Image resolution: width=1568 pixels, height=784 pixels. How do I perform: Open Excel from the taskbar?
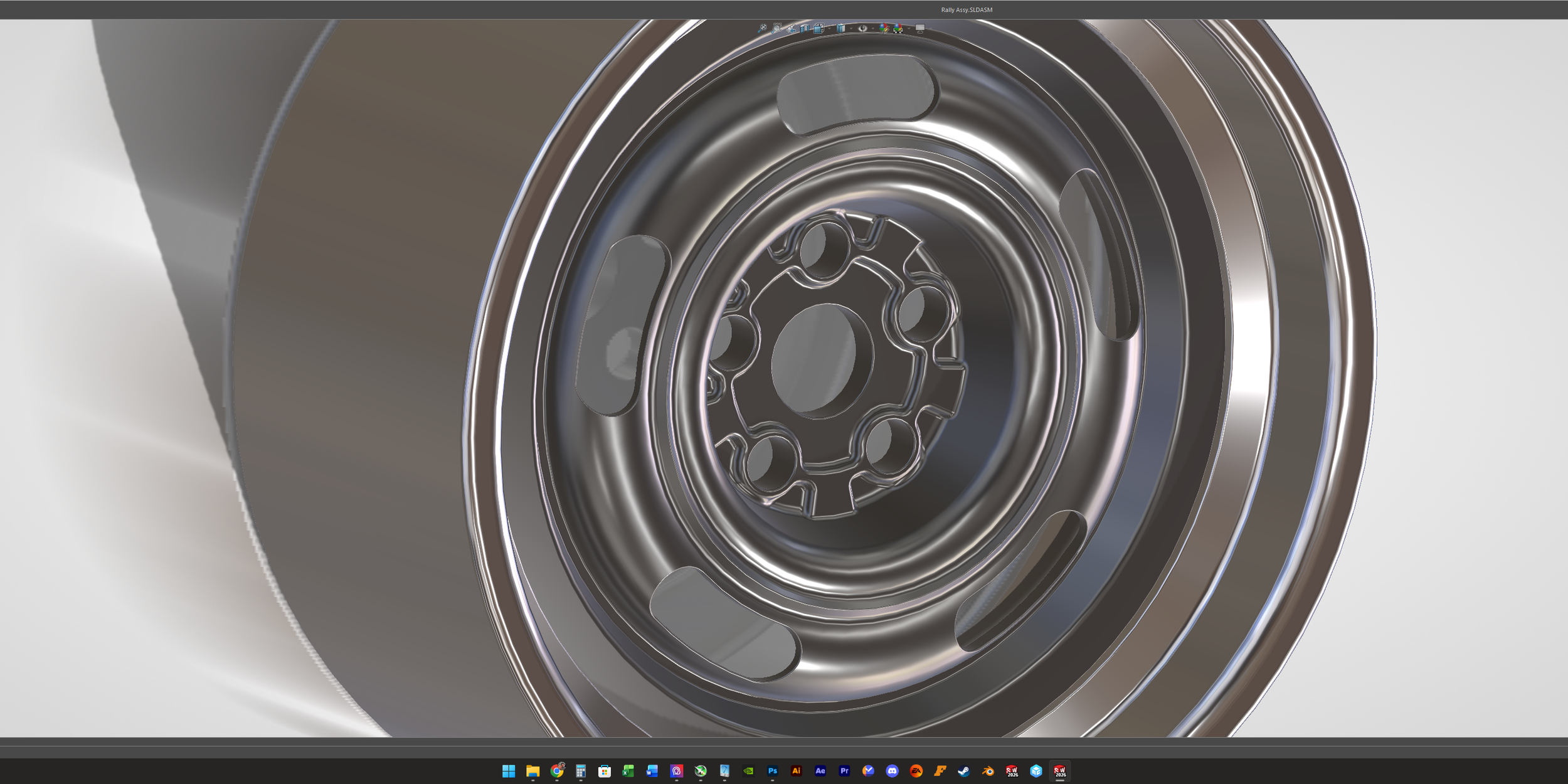coord(628,771)
